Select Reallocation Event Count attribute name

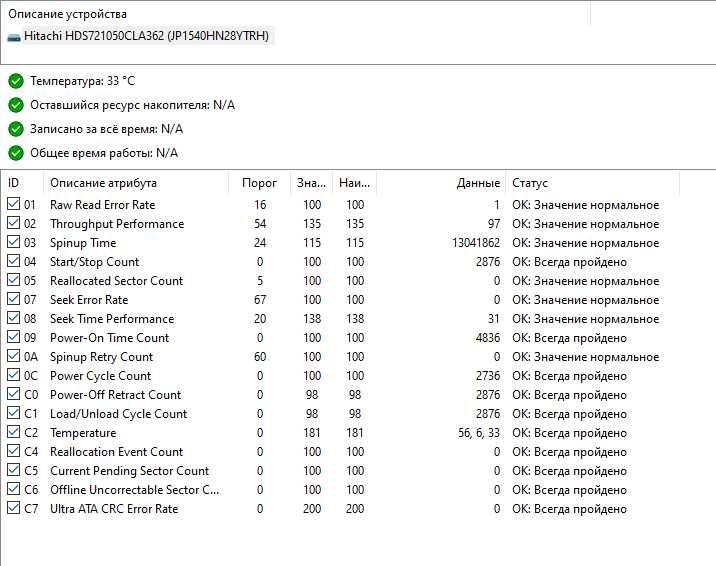point(116,452)
